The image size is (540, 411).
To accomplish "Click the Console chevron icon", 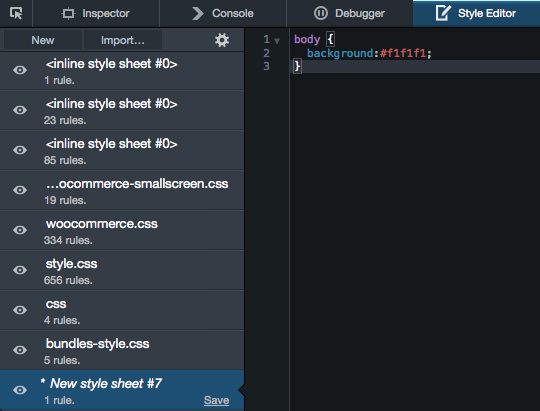I will [x=198, y=13].
